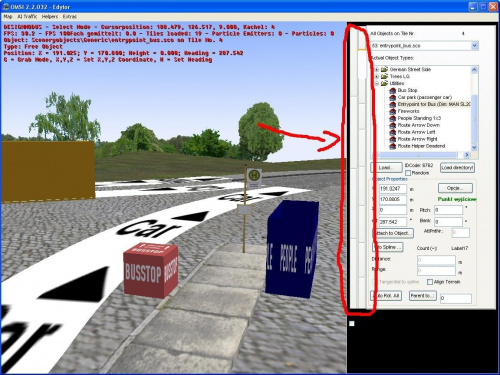Viewport: 500px width, 375px height.
Task: Click the Pitch input field
Action: pos(448,210)
